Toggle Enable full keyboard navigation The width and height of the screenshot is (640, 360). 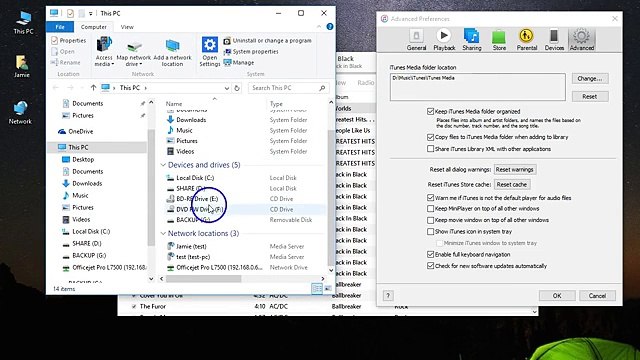(x=430, y=254)
